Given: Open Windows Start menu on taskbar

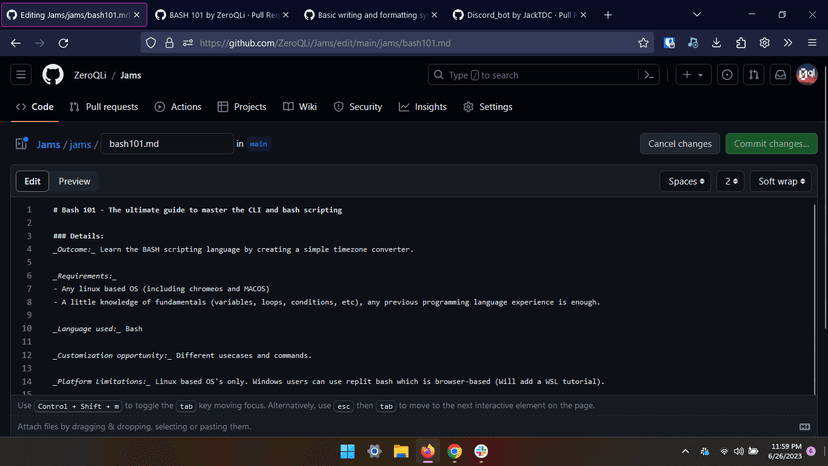Looking at the screenshot, I should (347, 451).
